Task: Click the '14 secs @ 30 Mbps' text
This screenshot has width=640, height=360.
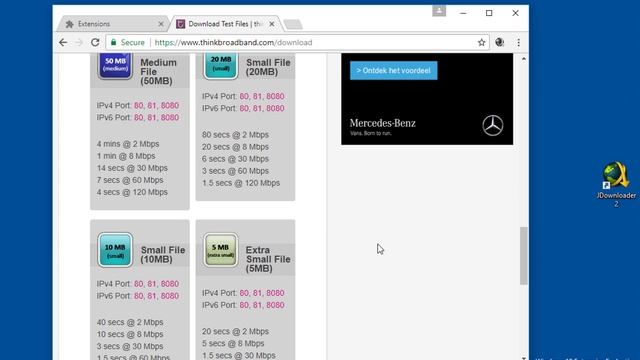Action: click(132, 168)
